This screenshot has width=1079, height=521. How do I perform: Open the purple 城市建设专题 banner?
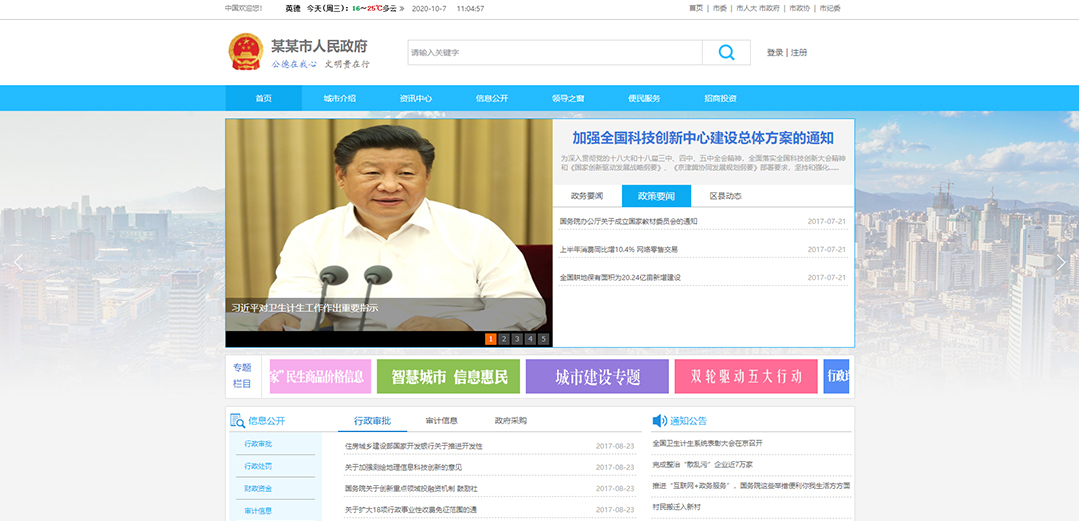pyautogui.click(x=597, y=377)
